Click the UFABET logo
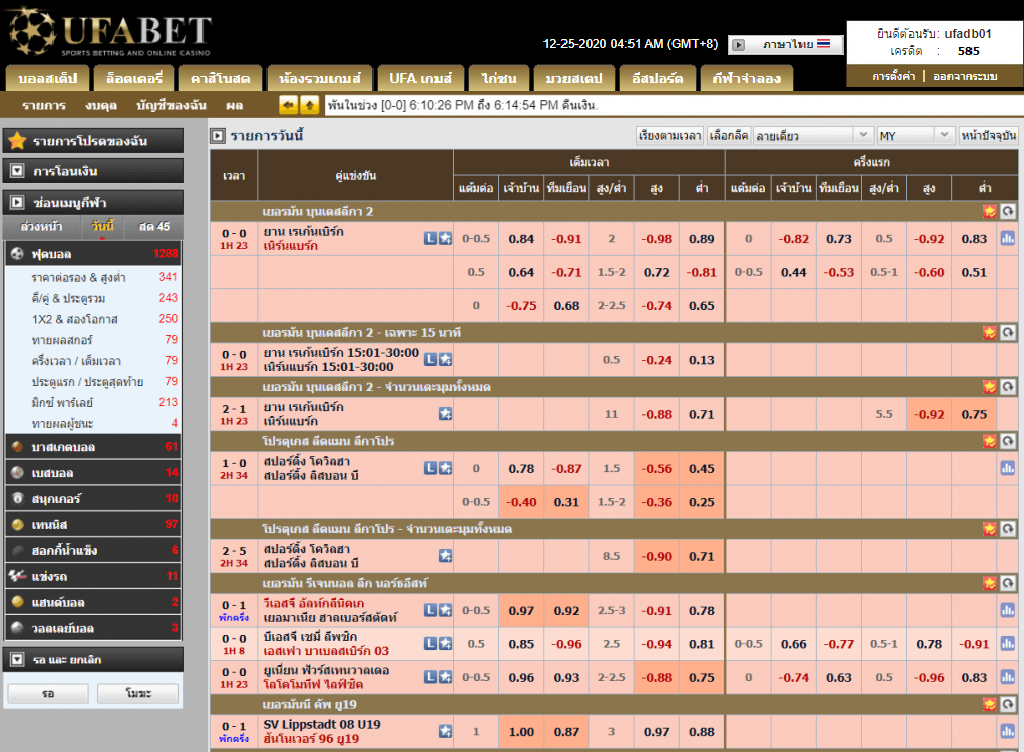This screenshot has height=752, width=1024. pos(109,31)
